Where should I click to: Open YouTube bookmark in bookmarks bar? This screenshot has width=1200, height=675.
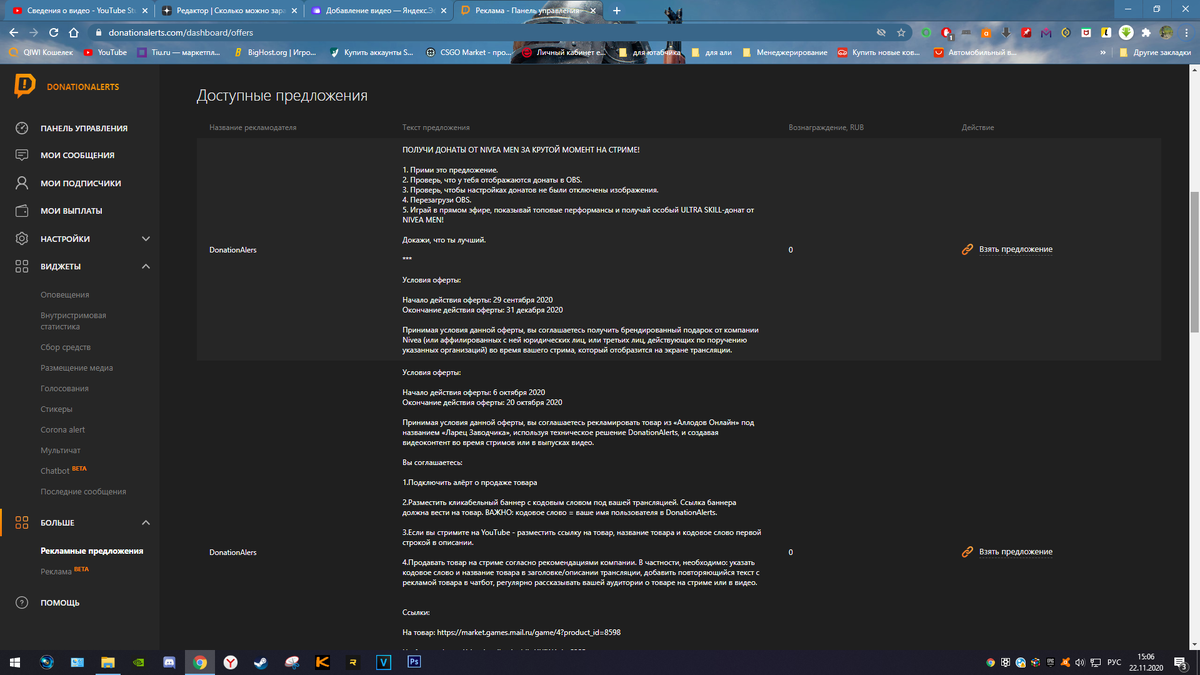[x=106, y=52]
